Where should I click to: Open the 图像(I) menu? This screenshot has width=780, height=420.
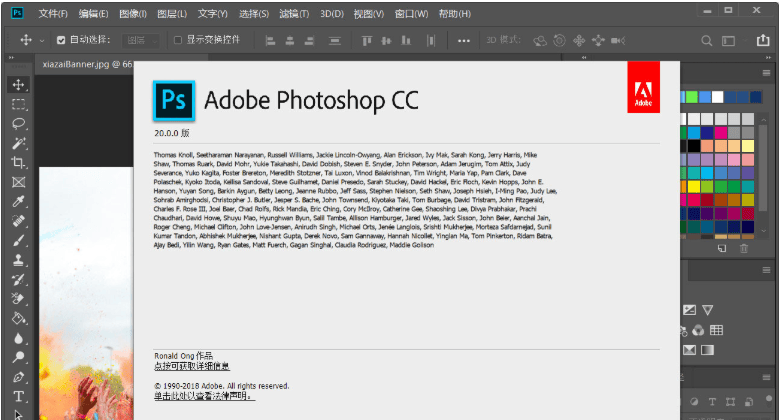pos(133,14)
